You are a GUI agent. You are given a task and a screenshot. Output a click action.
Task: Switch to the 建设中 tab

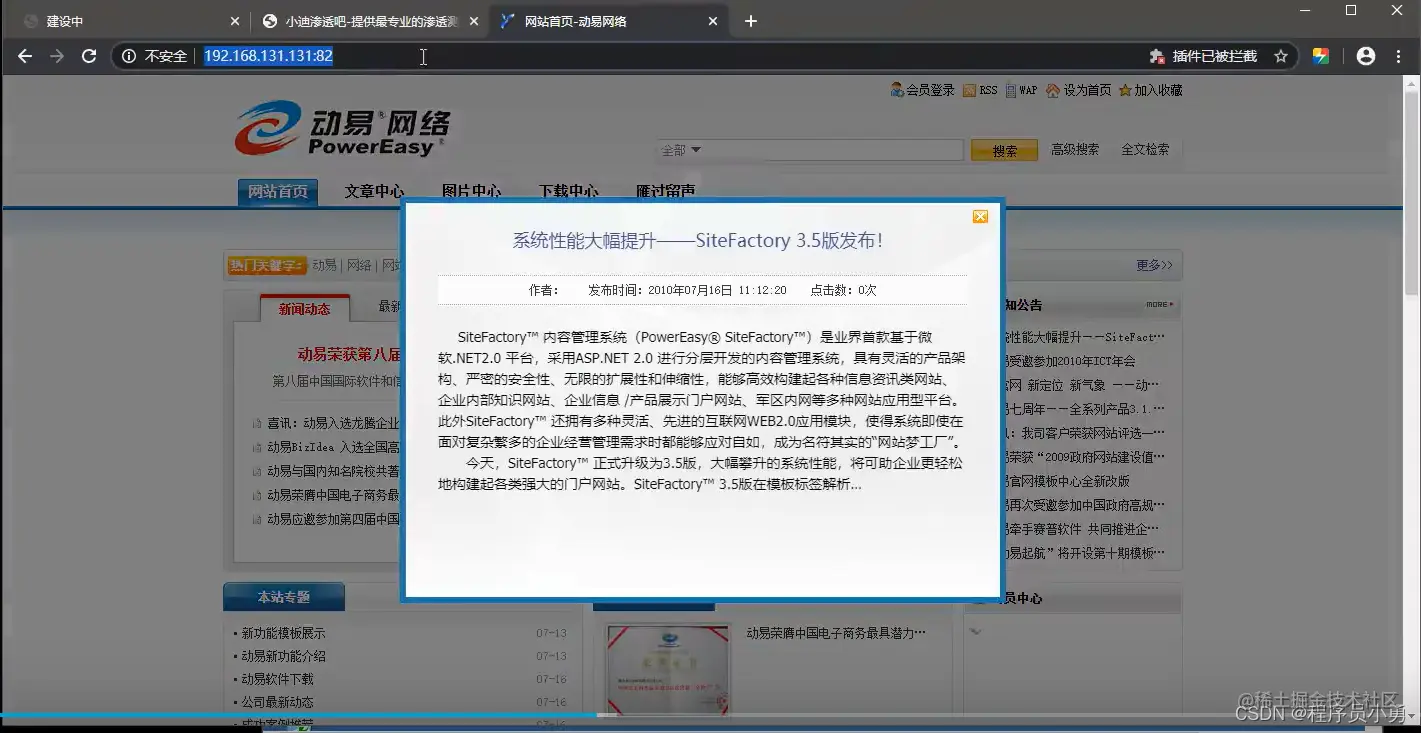click(x=130, y=21)
